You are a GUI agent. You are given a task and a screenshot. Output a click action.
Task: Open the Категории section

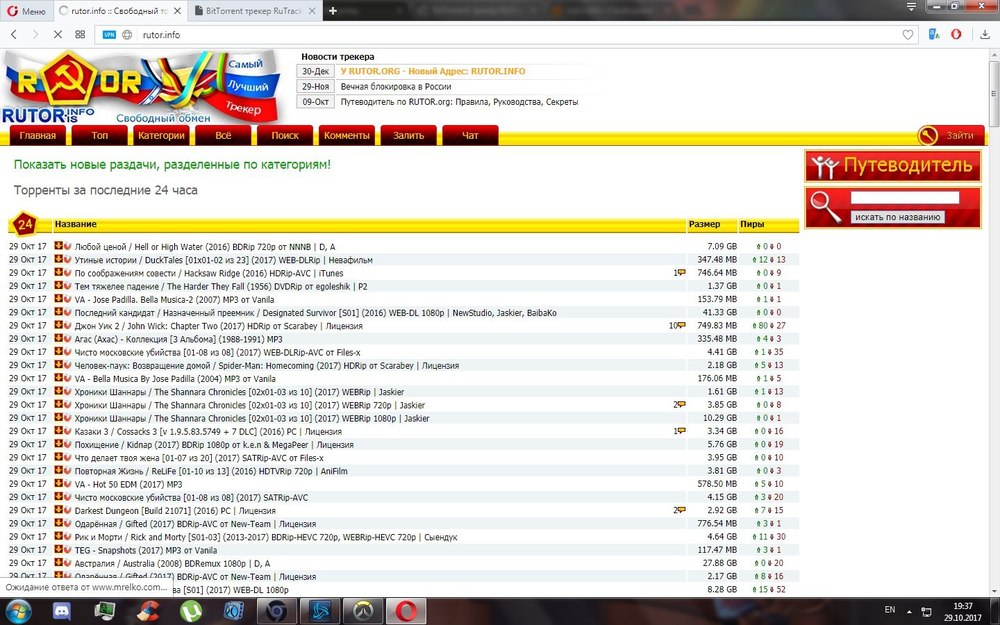(x=161, y=135)
